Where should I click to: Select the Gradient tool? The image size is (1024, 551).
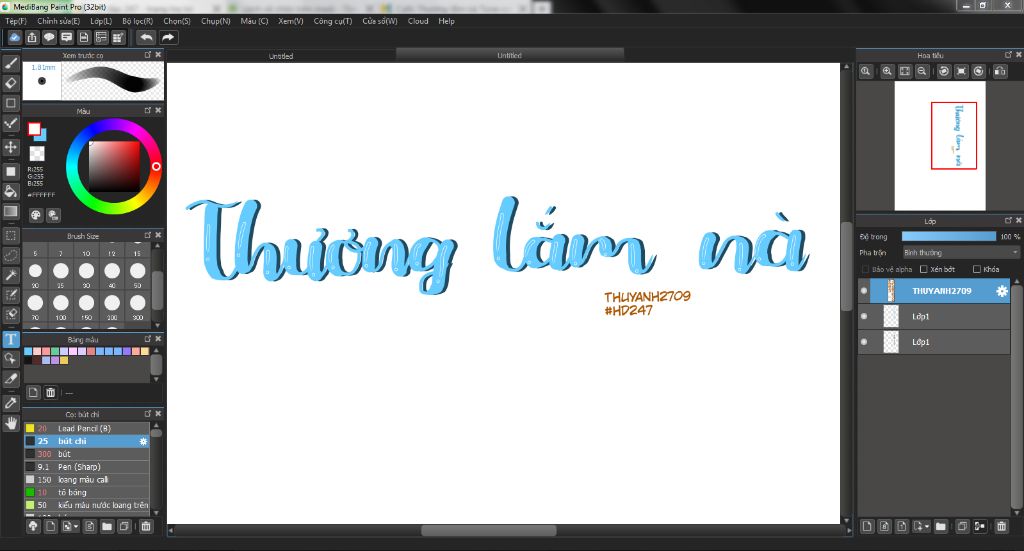click(11, 212)
